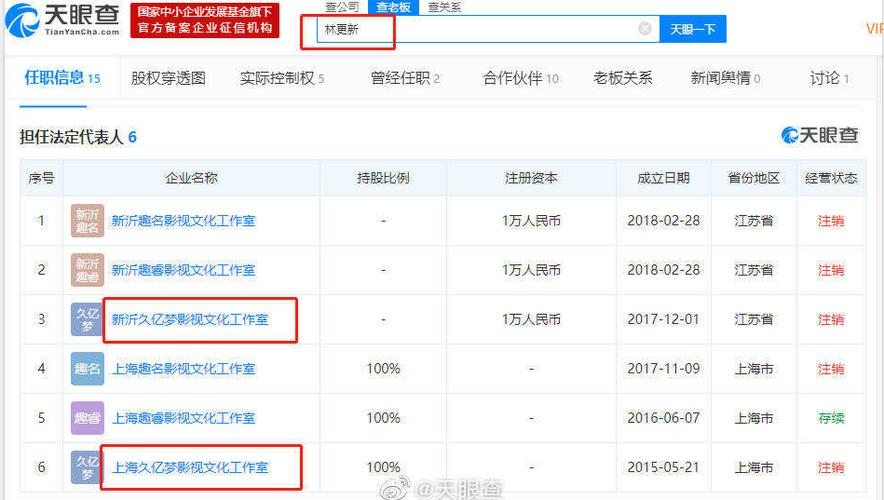Click 1万人民币 capital for 新沂久亿梦

click(x=531, y=320)
